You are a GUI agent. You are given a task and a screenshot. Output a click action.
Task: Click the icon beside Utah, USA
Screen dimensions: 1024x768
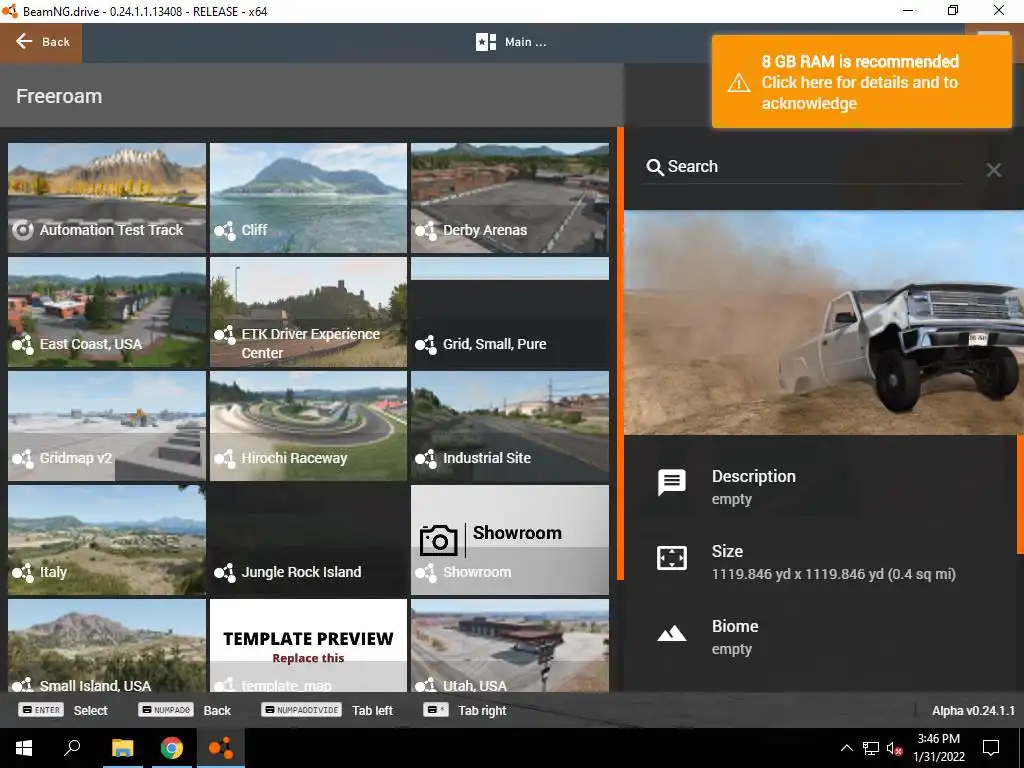[x=426, y=685]
